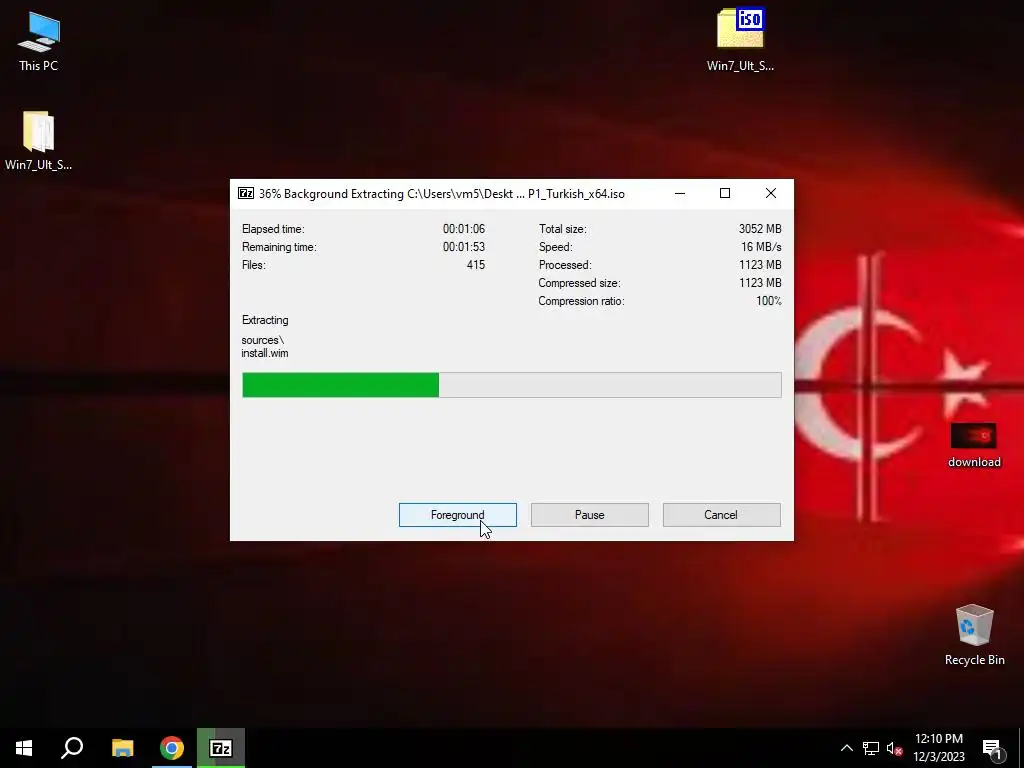This screenshot has height=768, width=1024.
Task: Click the 7-Zip taskbar button
Action: (x=221, y=748)
